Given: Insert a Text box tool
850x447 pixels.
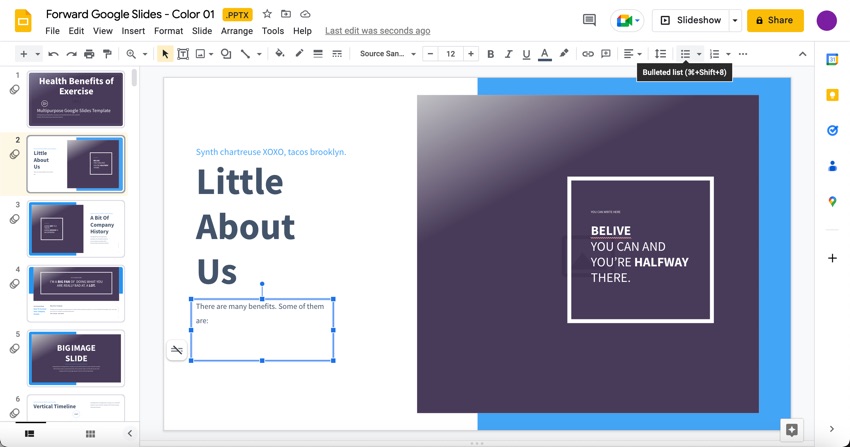Looking at the screenshot, I should pos(183,54).
